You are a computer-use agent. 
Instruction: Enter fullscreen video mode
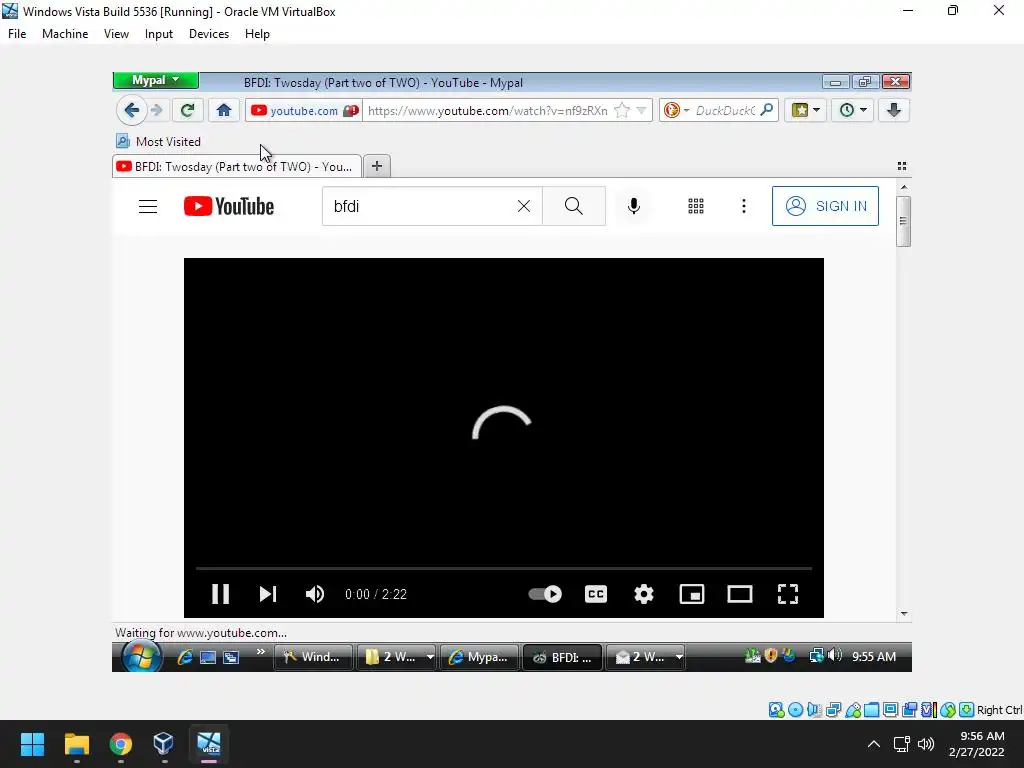tap(788, 594)
